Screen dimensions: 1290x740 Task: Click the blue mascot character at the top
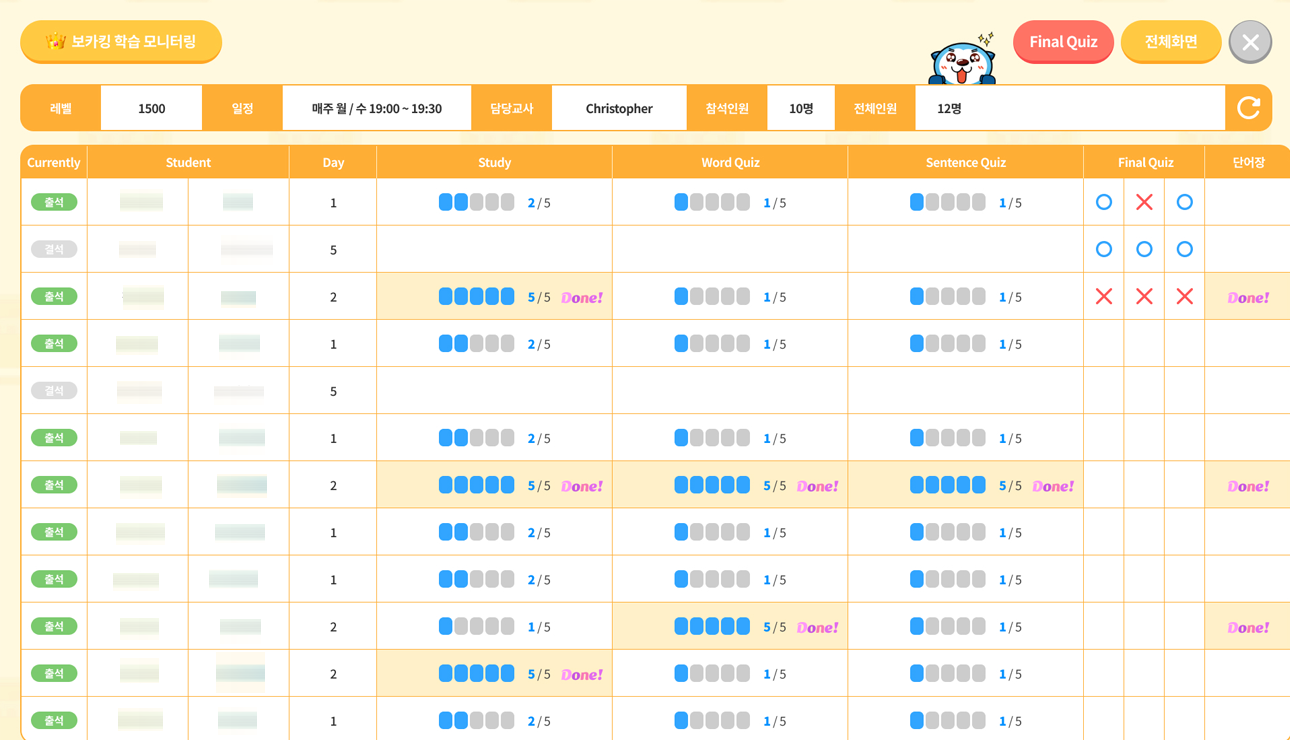click(962, 62)
